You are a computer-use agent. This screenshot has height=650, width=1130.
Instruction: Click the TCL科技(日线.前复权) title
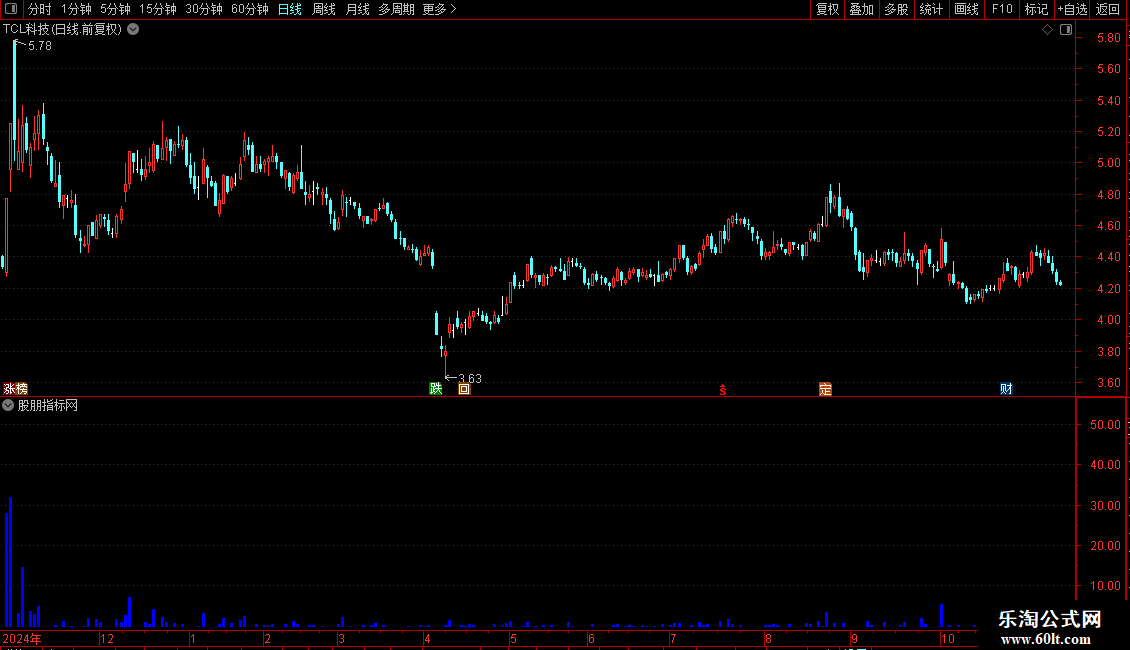click(62, 30)
